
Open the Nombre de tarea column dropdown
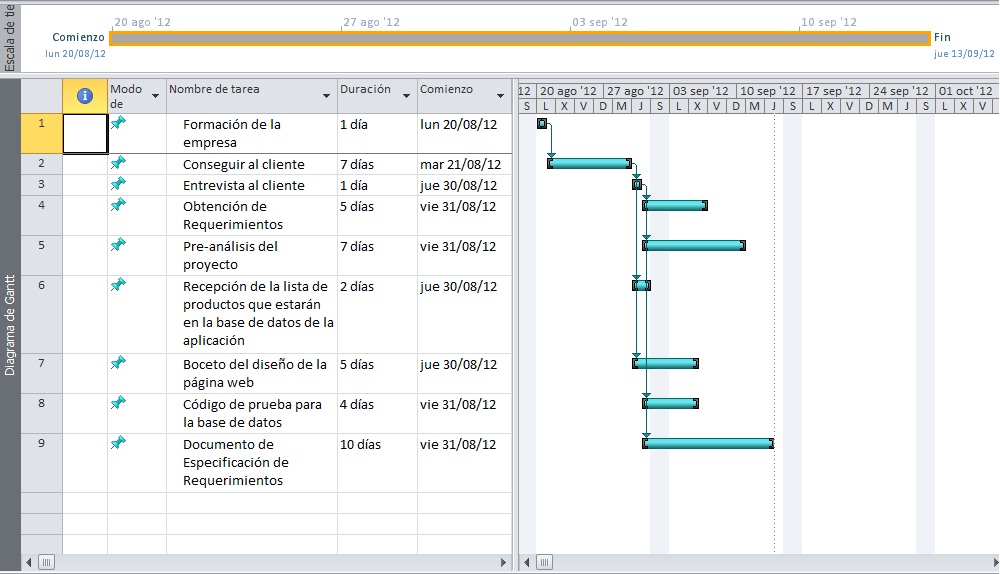point(327,96)
